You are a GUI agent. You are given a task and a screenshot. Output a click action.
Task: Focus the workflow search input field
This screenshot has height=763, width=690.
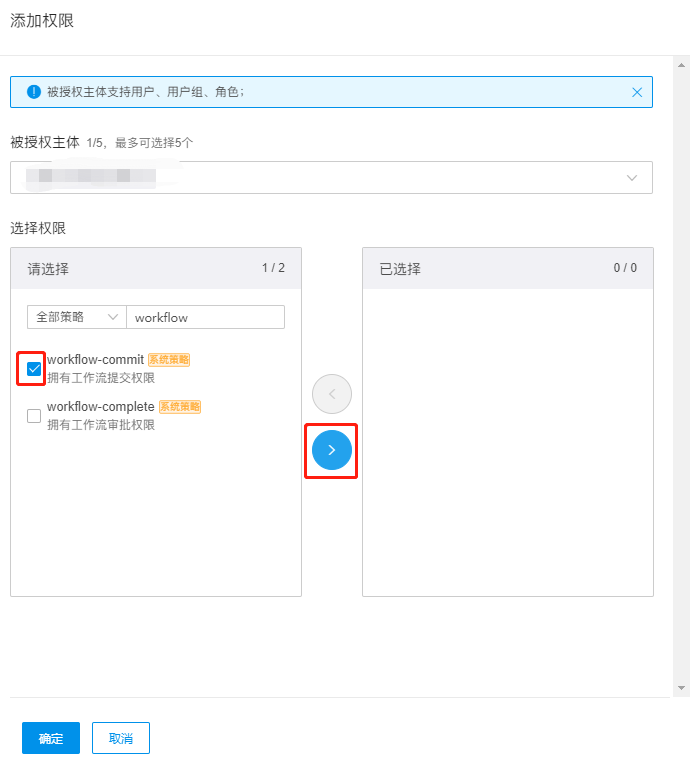point(205,317)
